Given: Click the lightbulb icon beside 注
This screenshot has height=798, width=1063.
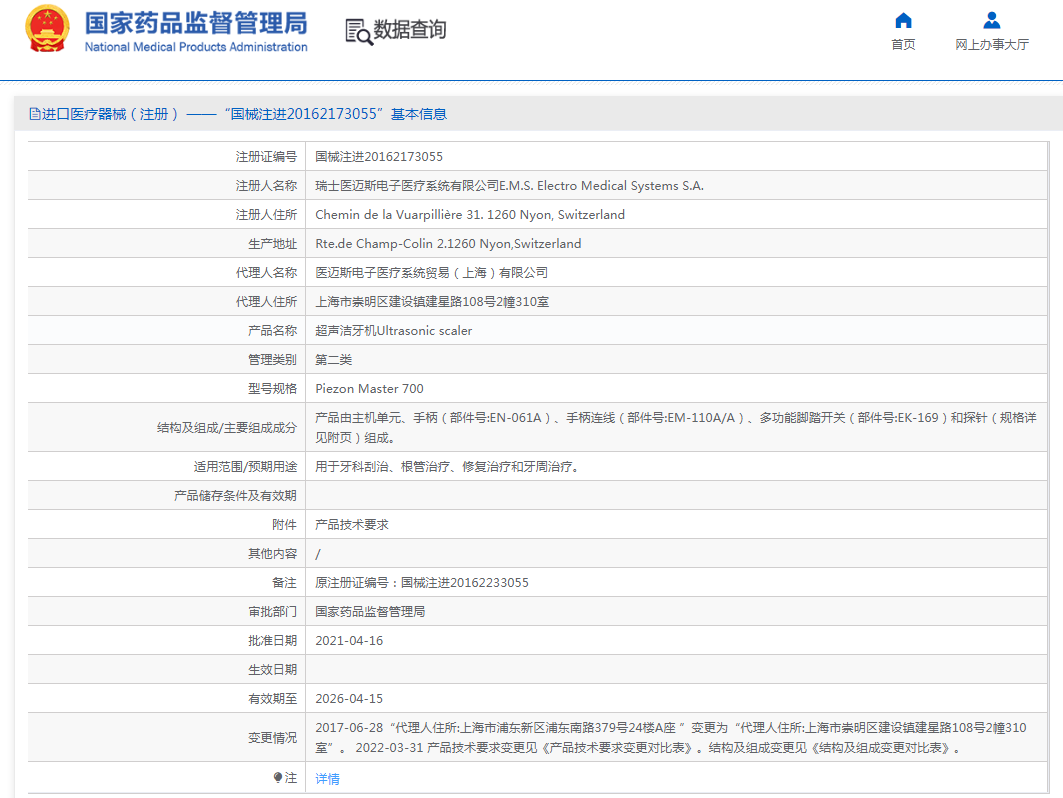Looking at the screenshot, I should [278, 777].
